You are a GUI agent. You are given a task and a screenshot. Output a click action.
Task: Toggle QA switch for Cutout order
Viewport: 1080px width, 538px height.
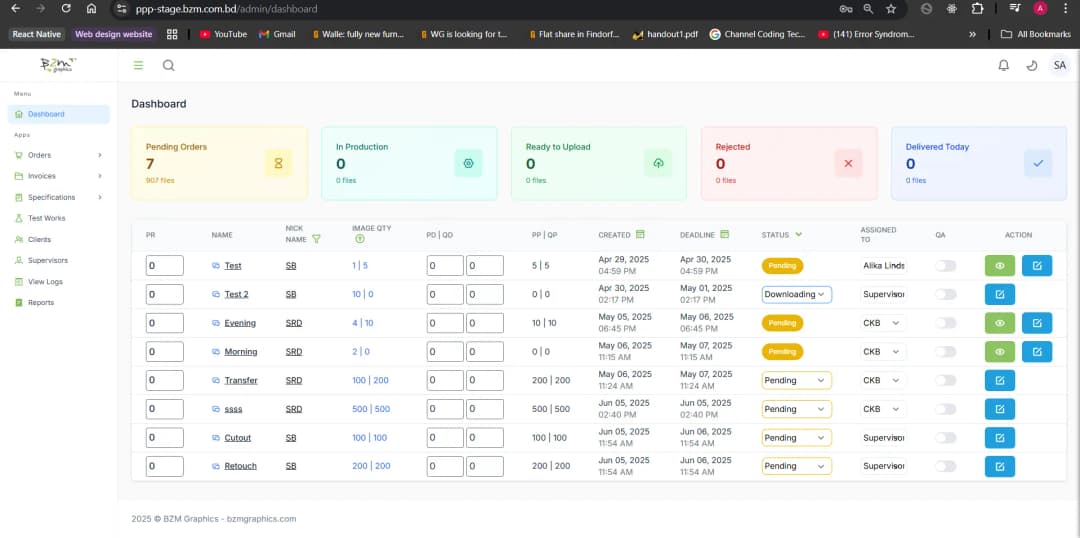click(945, 437)
